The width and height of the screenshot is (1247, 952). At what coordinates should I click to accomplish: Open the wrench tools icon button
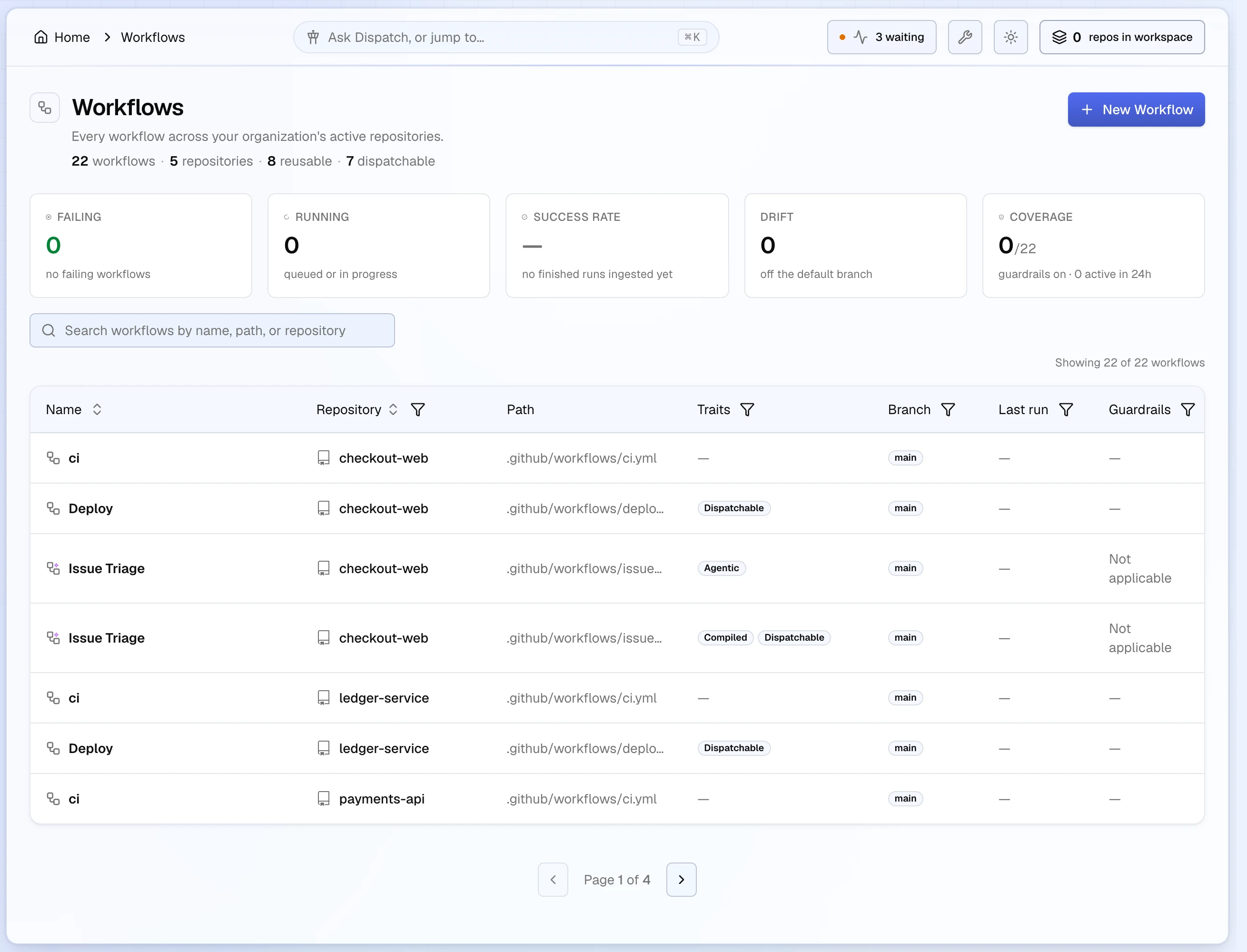pyautogui.click(x=965, y=38)
